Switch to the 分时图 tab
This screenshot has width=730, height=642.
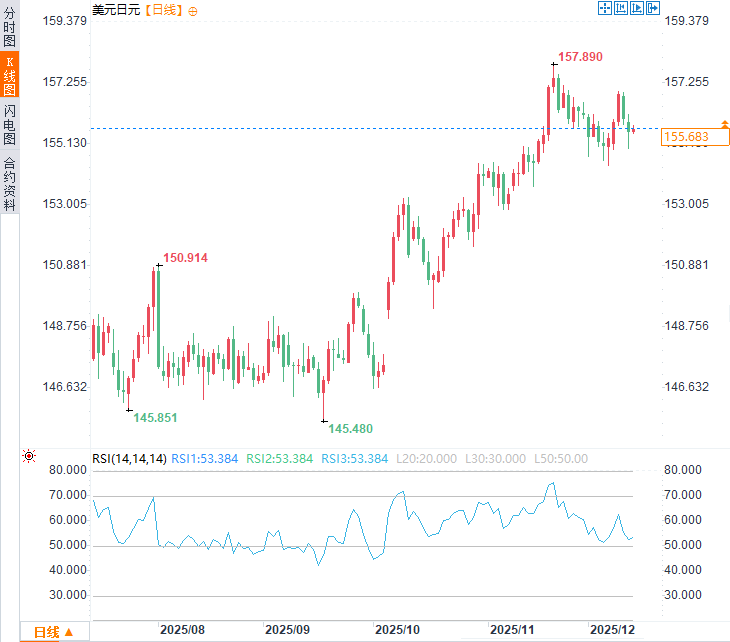coord(9,27)
